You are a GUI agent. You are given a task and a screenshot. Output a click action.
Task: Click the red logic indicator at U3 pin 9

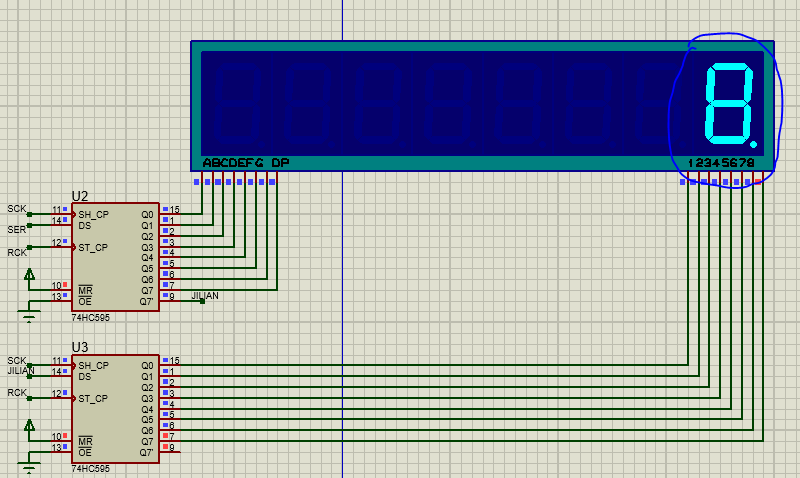coord(165,447)
